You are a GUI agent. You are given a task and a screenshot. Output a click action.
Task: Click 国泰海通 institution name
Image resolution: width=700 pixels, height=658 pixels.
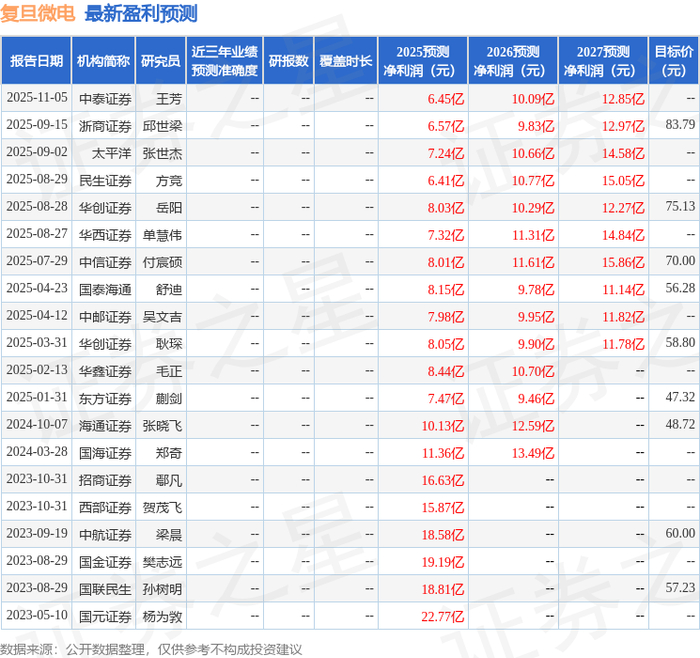click(x=105, y=289)
